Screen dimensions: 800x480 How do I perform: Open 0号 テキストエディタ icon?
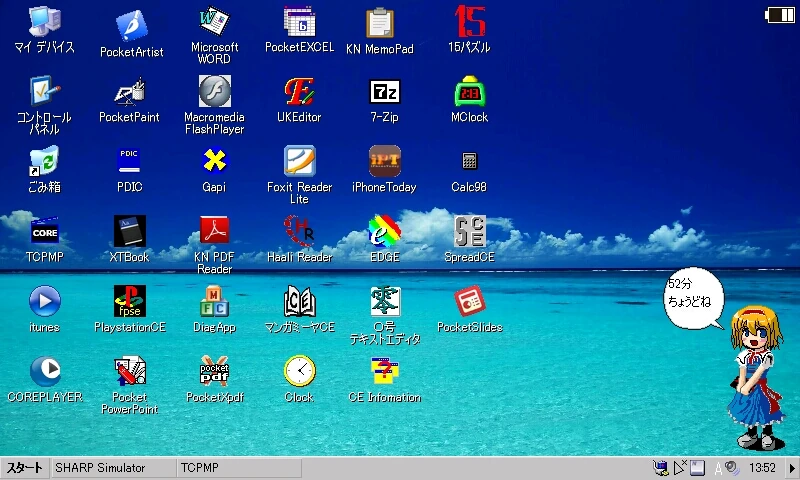385,301
